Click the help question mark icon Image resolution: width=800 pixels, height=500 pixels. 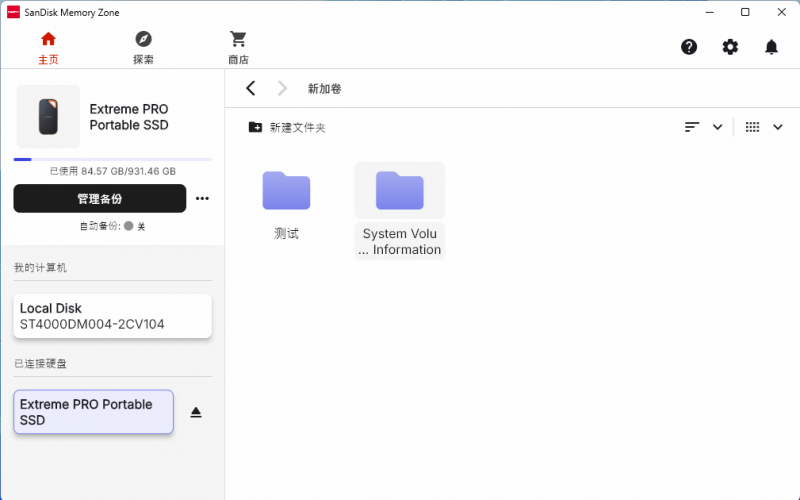tap(689, 47)
